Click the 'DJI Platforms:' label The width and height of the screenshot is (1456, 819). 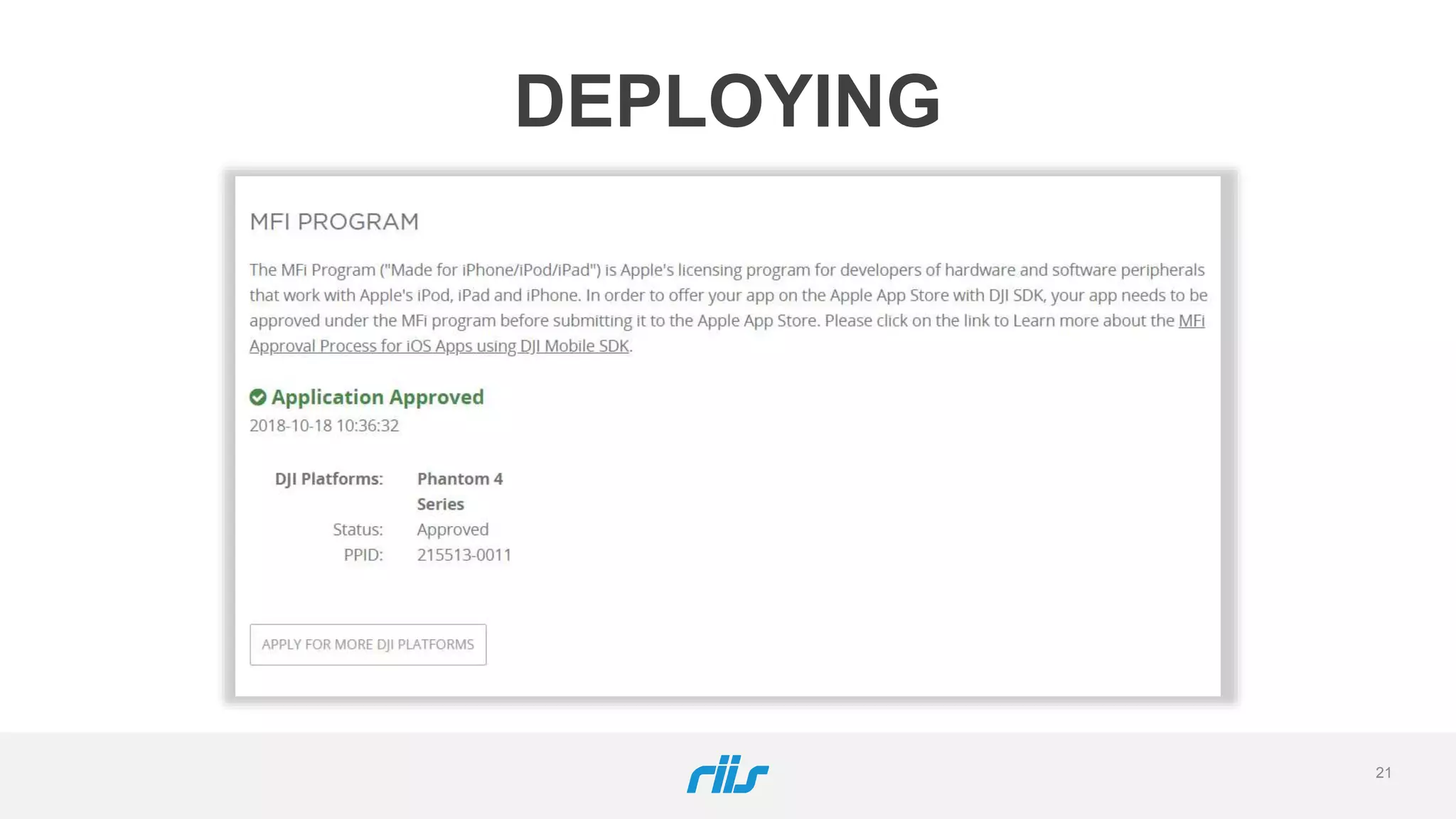(329, 479)
